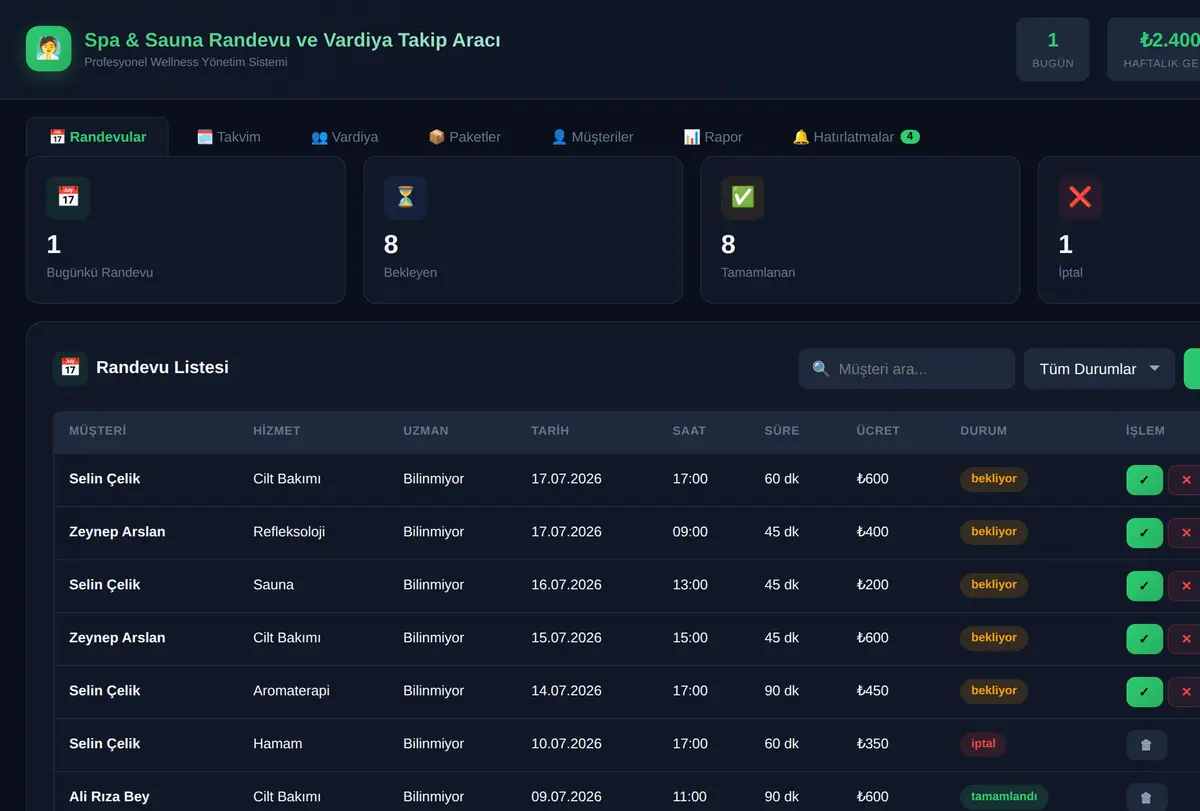Approve Selin Çelik's 17.07.2026 Cilt Bakımı appointment
Viewport: 1200px width, 811px height.
tap(1144, 480)
